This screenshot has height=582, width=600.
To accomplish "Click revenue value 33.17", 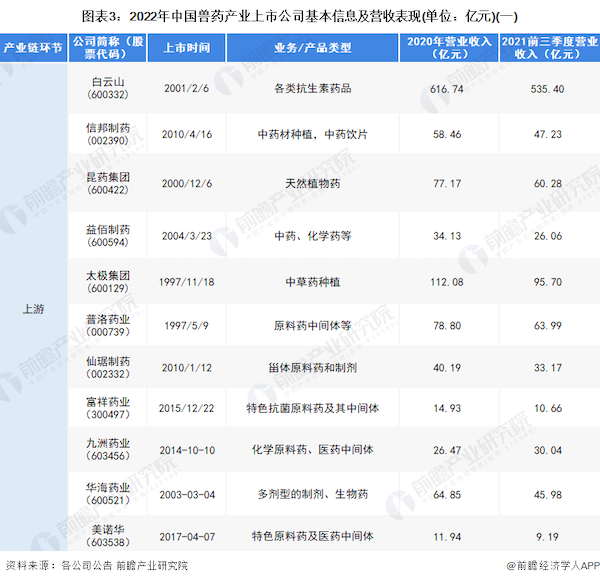I will tap(548, 368).
